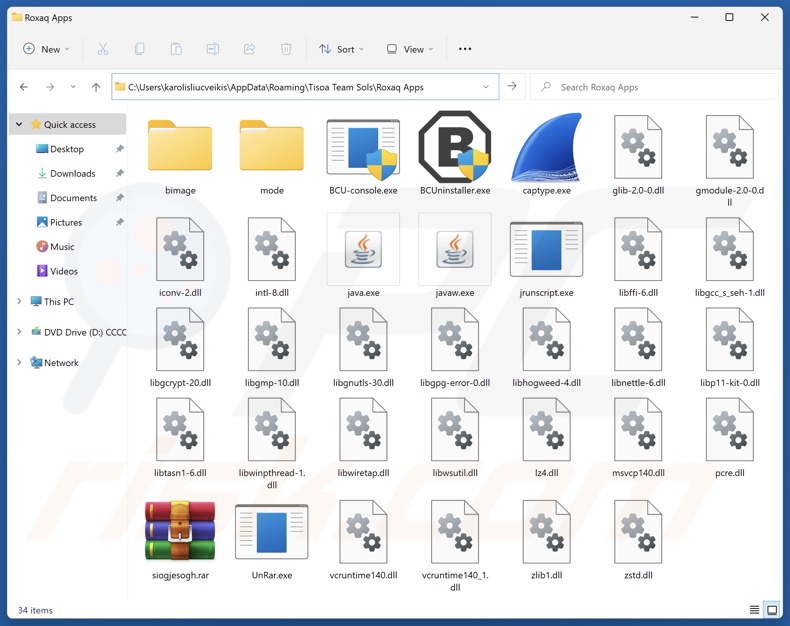
Task: Select the libgcrypt-20.dll file icon
Action: pyautogui.click(x=180, y=339)
